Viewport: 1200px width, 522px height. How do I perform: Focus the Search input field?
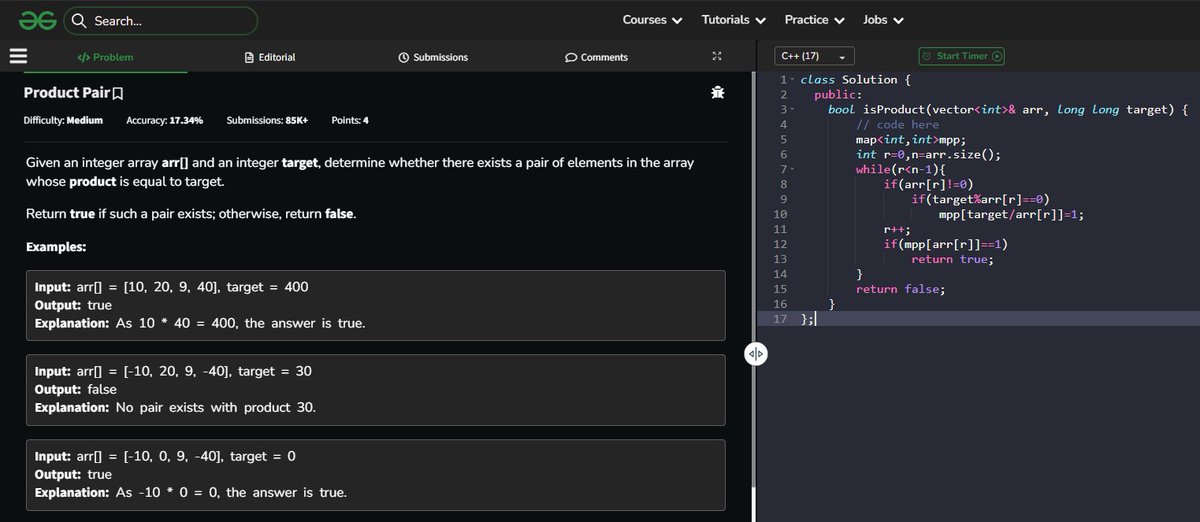pos(160,20)
